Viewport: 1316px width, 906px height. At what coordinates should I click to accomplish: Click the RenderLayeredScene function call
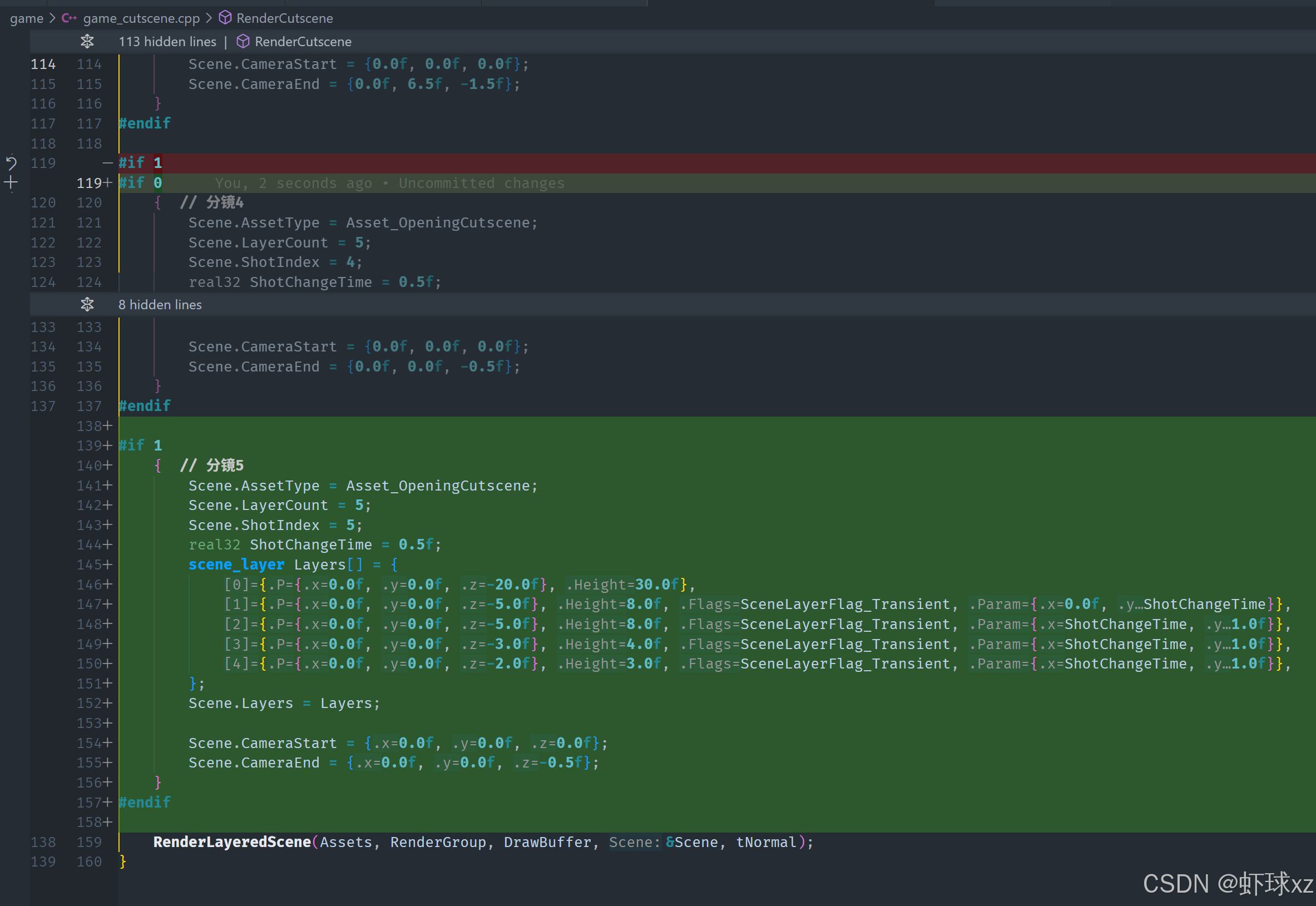pos(231,842)
